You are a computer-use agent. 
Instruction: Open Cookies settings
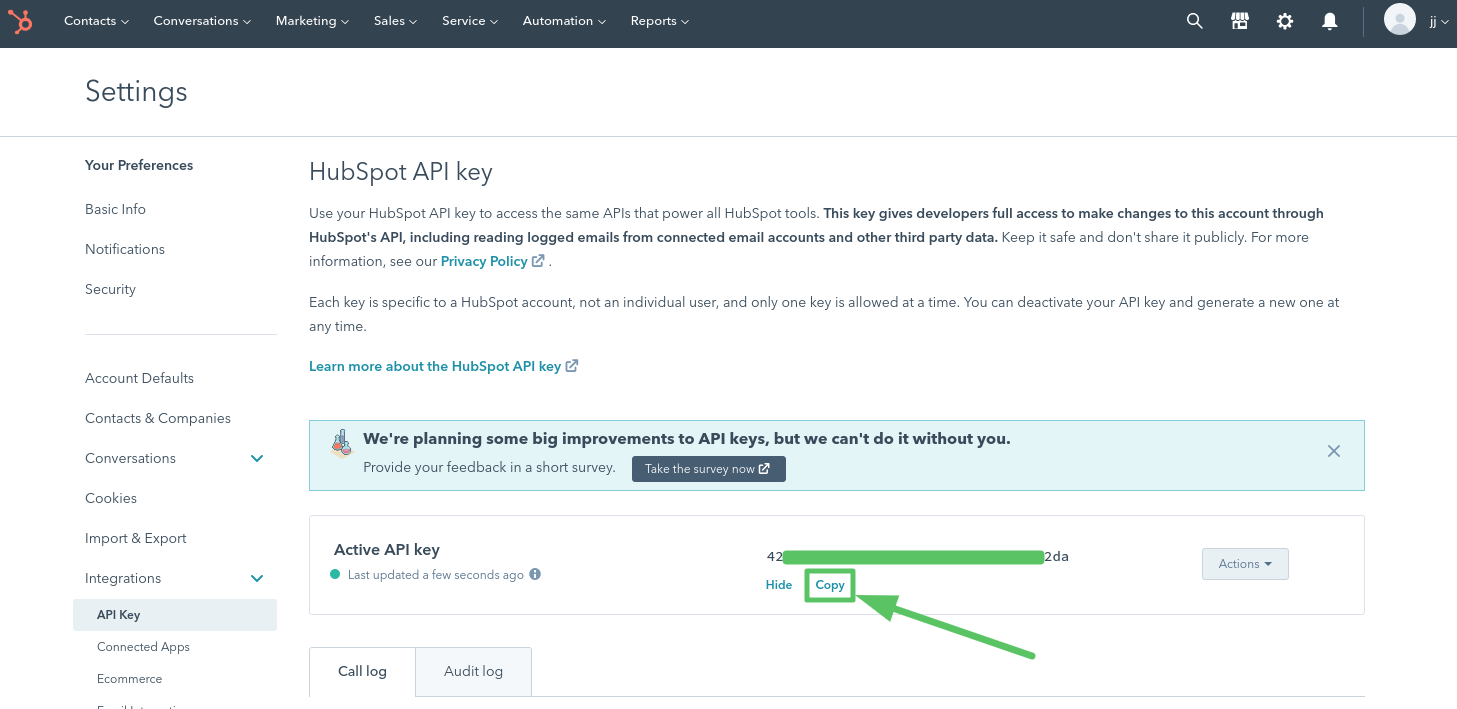[x=111, y=498]
